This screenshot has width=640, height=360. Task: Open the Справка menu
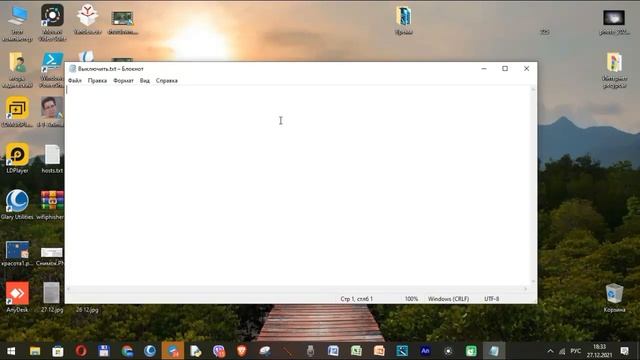(167, 81)
